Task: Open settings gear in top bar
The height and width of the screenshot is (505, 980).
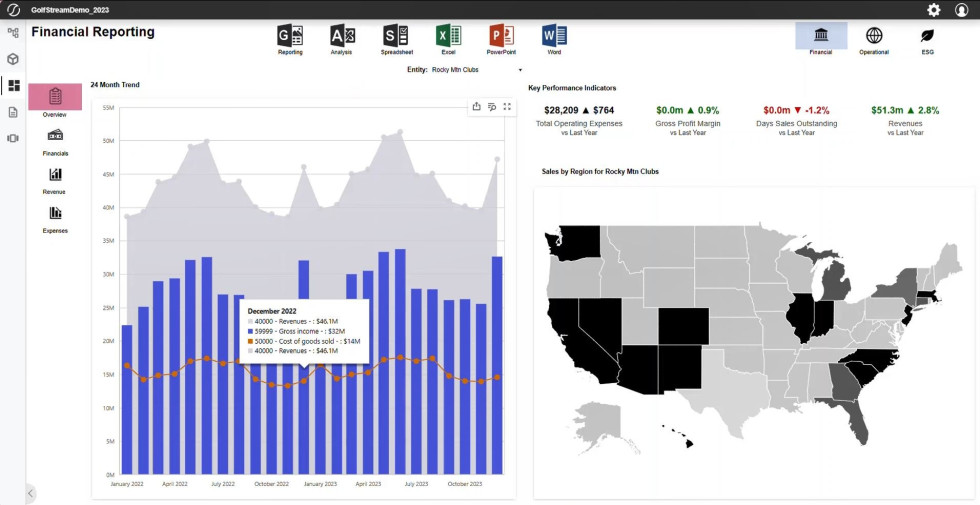Action: [x=933, y=10]
